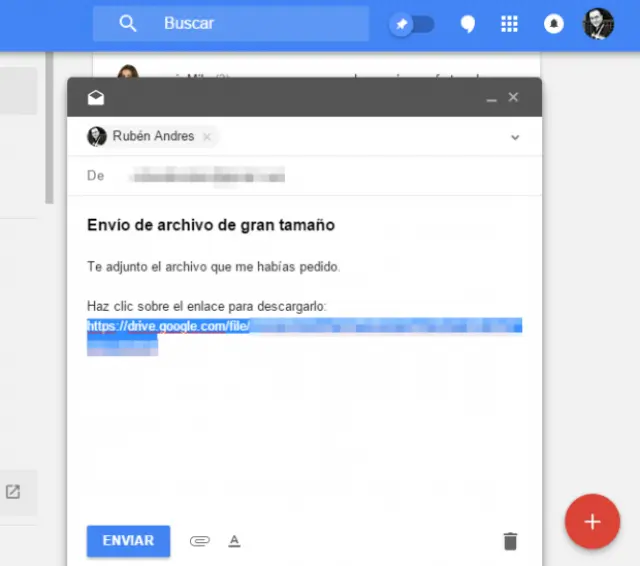The width and height of the screenshot is (640, 566).
Task: Click the search magnifier icon
Action: [127, 23]
